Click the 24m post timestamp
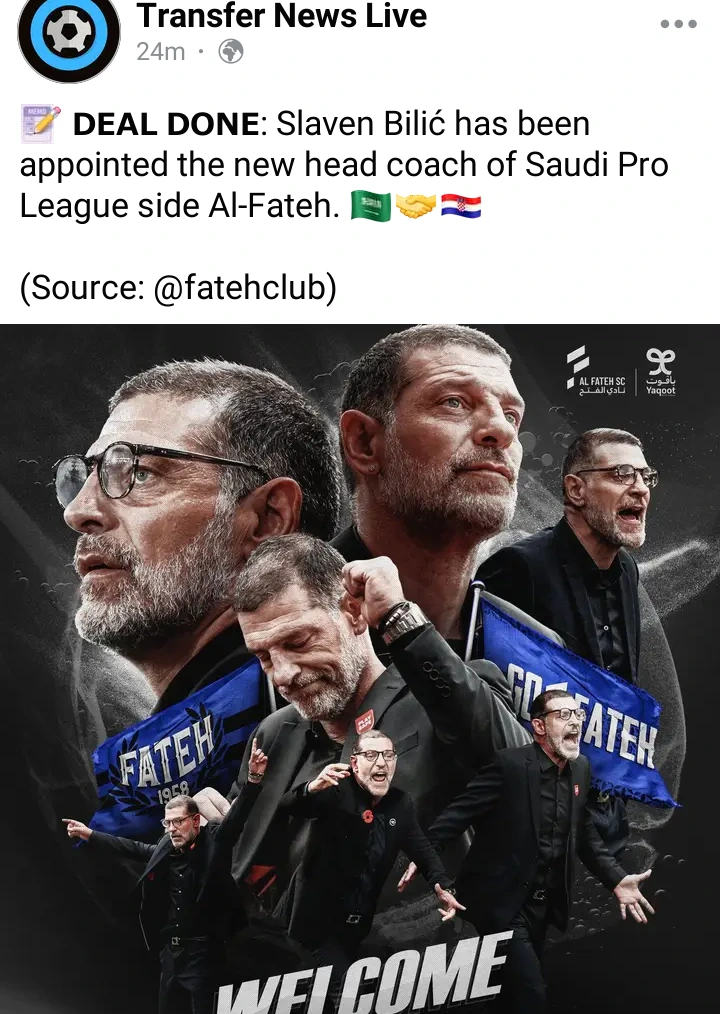This screenshot has width=720, height=1014. (160, 51)
